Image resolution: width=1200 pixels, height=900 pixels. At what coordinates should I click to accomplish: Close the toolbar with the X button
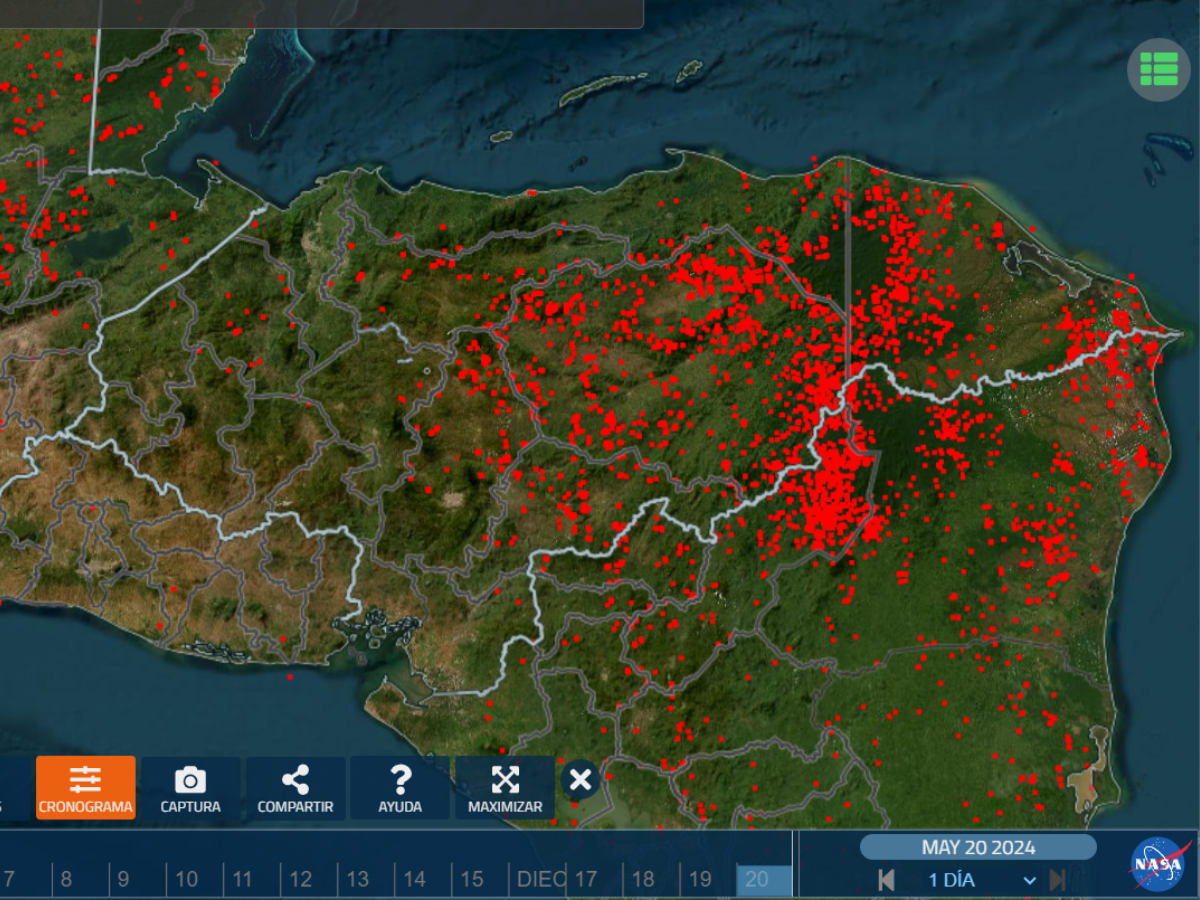coord(581,780)
